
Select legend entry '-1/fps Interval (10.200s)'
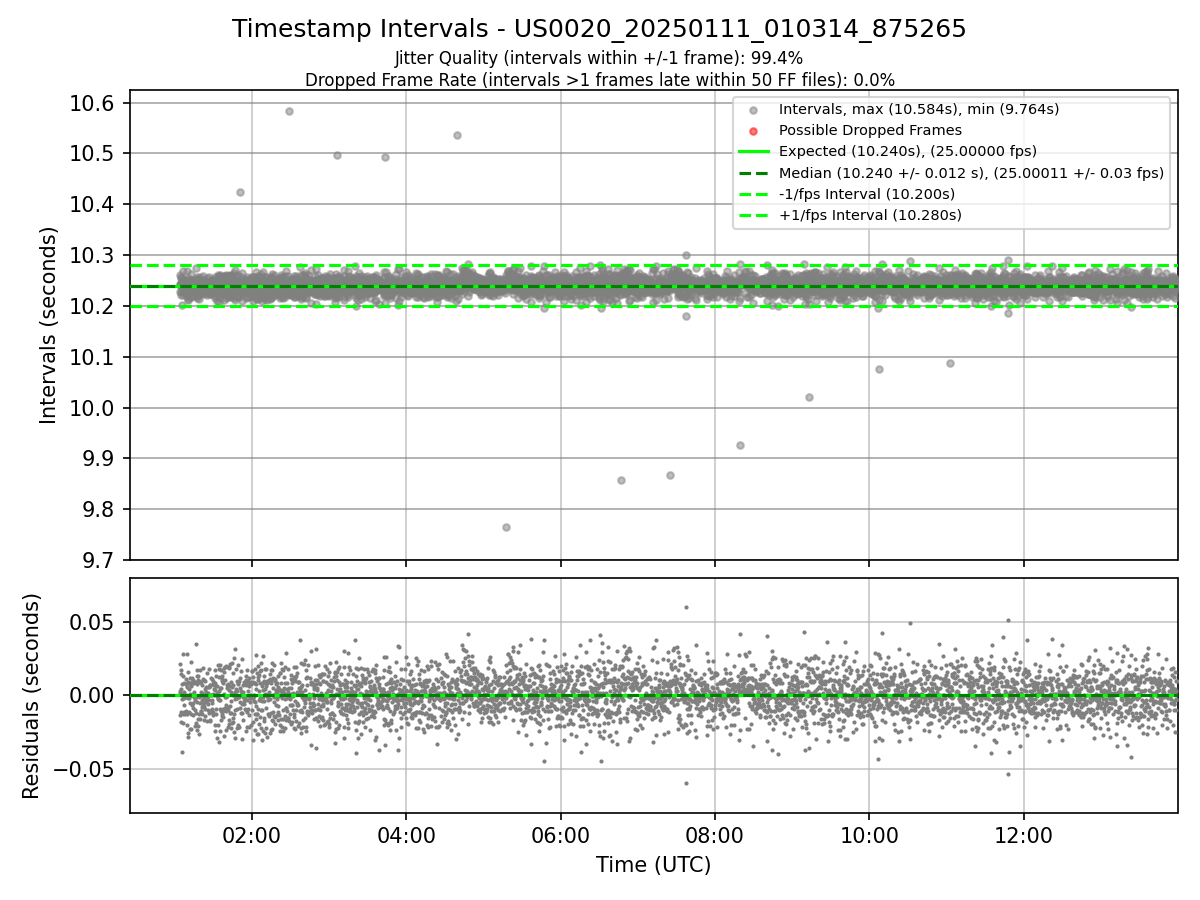(867, 194)
